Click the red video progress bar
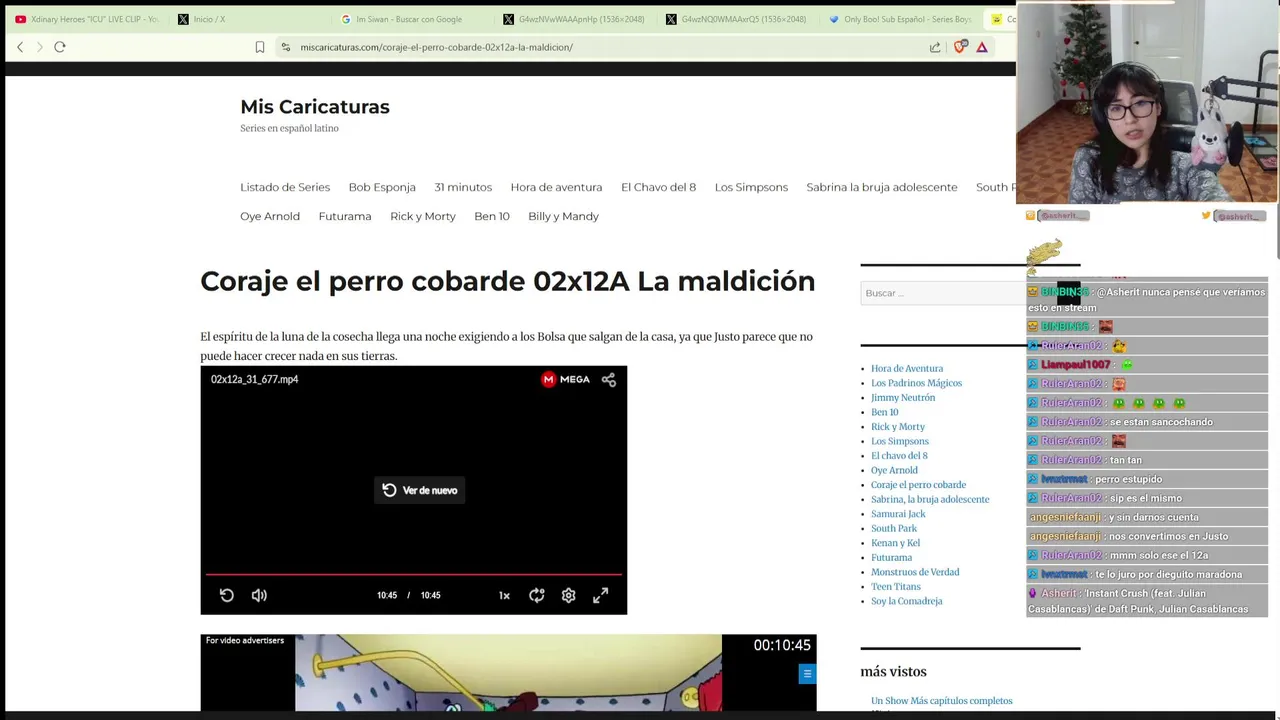 pos(413,574)
